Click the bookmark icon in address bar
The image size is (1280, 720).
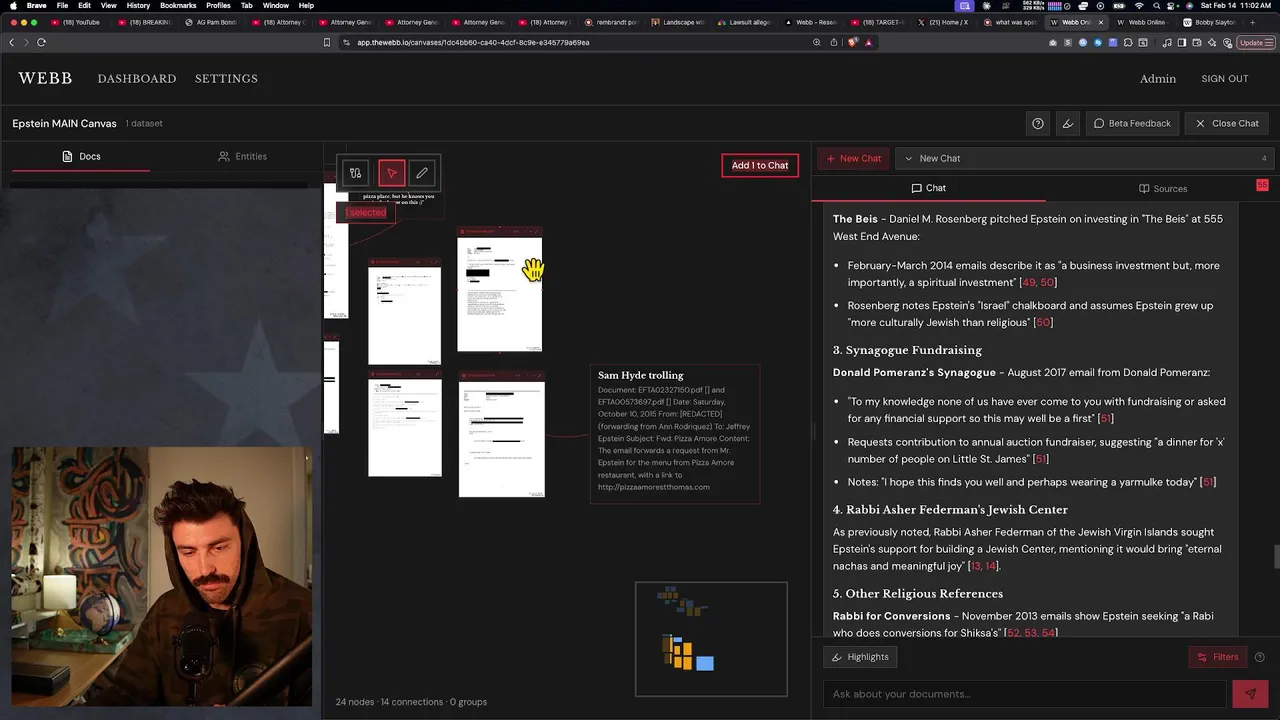pyautogui.click(x=326, y=42)
